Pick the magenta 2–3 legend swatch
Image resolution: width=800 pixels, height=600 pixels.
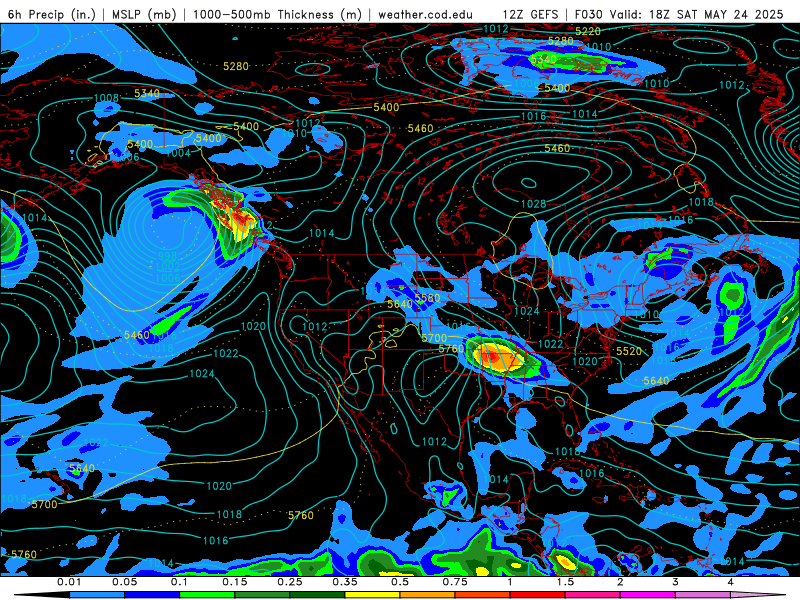(x=648, y=595)
